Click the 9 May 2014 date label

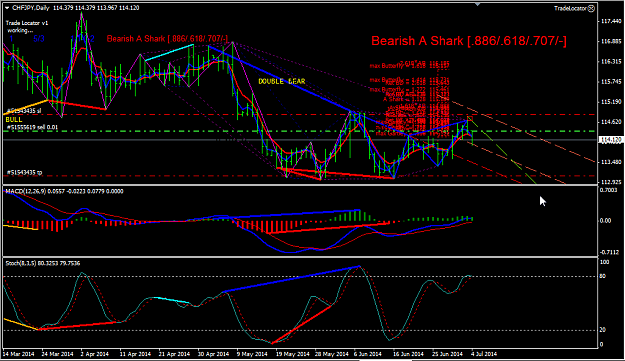pyautogui.click(x=252, y=354)
